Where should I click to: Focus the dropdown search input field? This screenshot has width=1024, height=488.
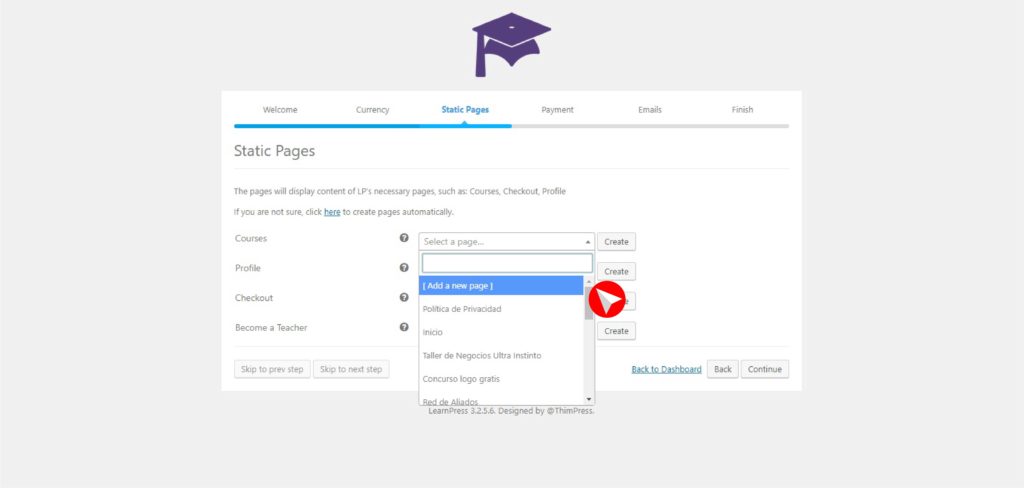[506, 263]
